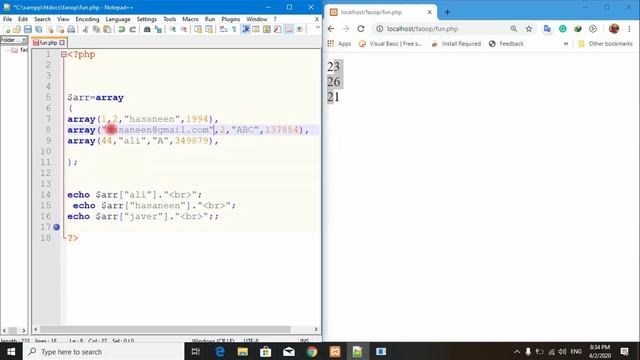The height and width of the screenshot is (360, 640).
Task: Toggle show all characters icon in Notepad++
Action: coord(234,29)
